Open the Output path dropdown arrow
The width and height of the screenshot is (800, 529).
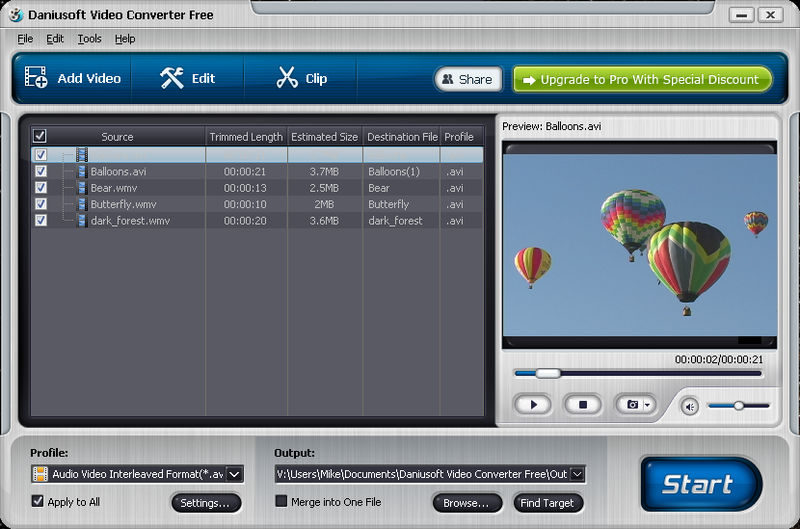pyautogui.click(x=577, y=474)
